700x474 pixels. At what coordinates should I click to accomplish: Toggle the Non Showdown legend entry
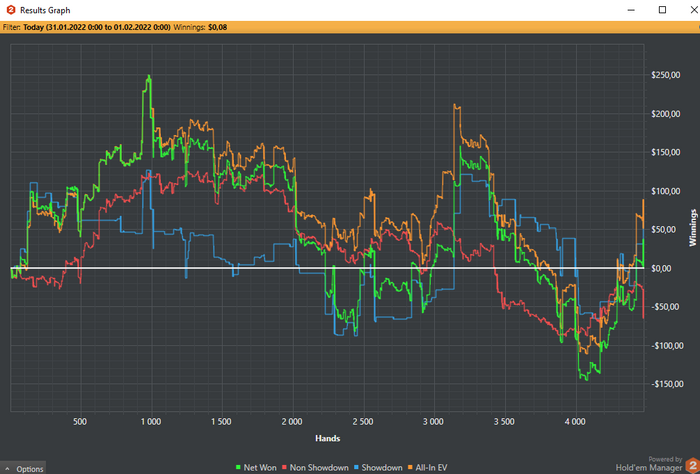[315, 467]
